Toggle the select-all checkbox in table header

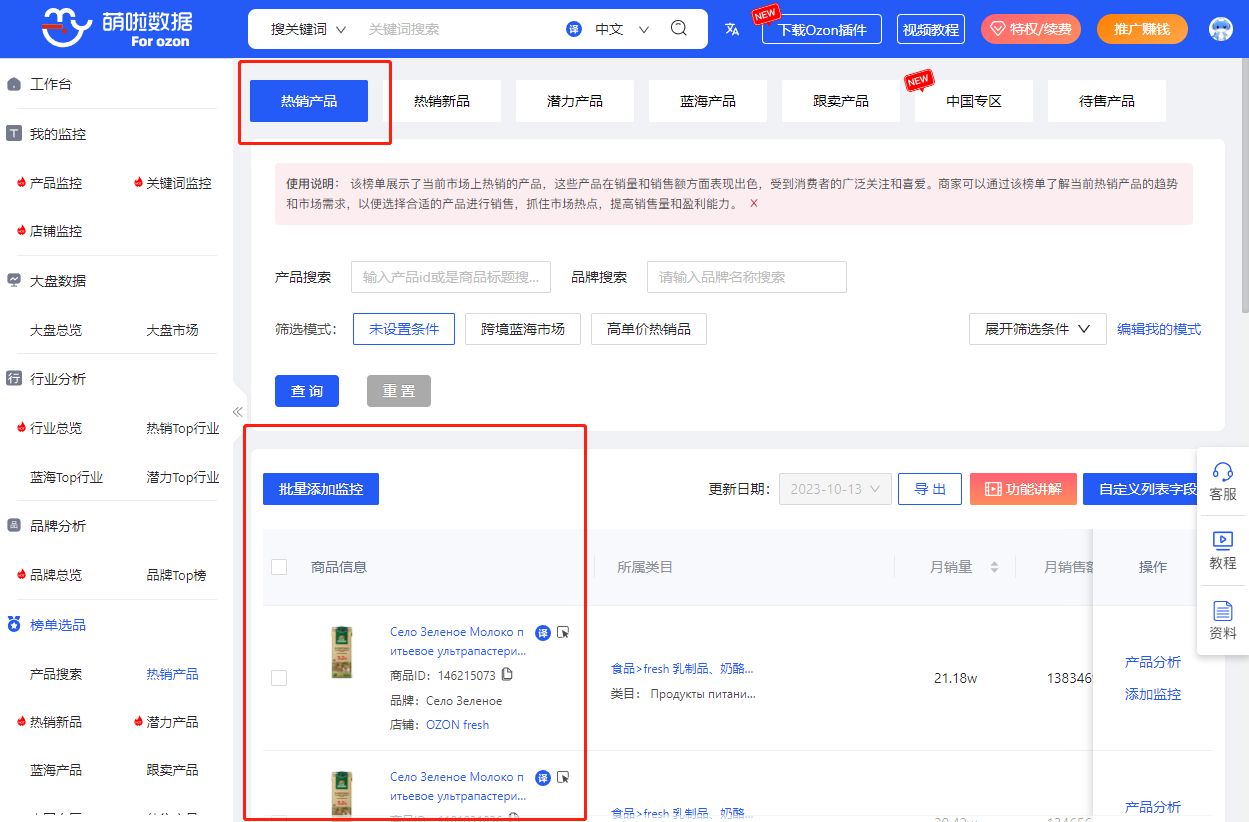279,567
